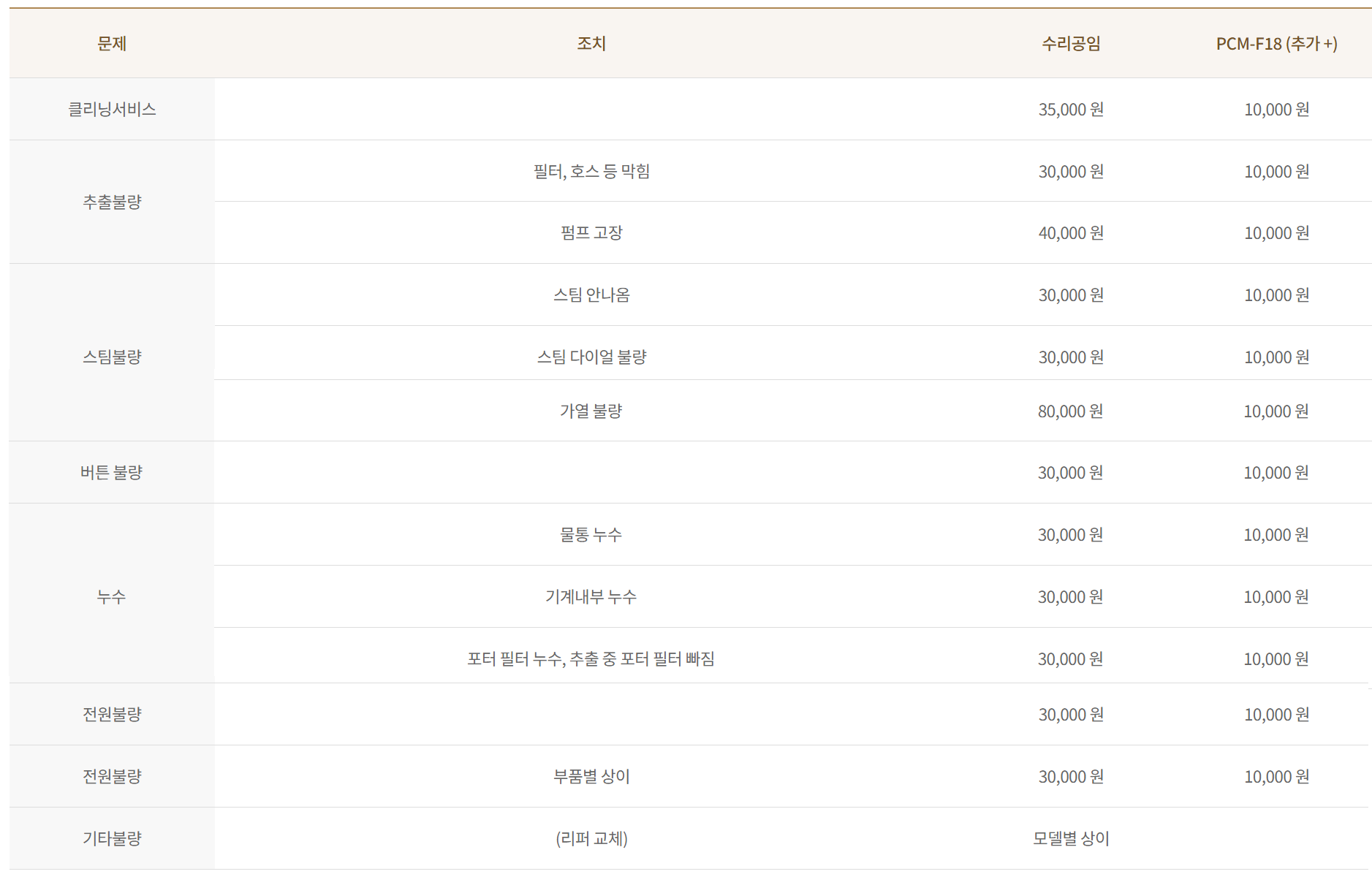Viewport: 1372px width, 885px height.
Task: Click 10,000 원 in the 클리닝서비스 row
Action: [1276, 110]
